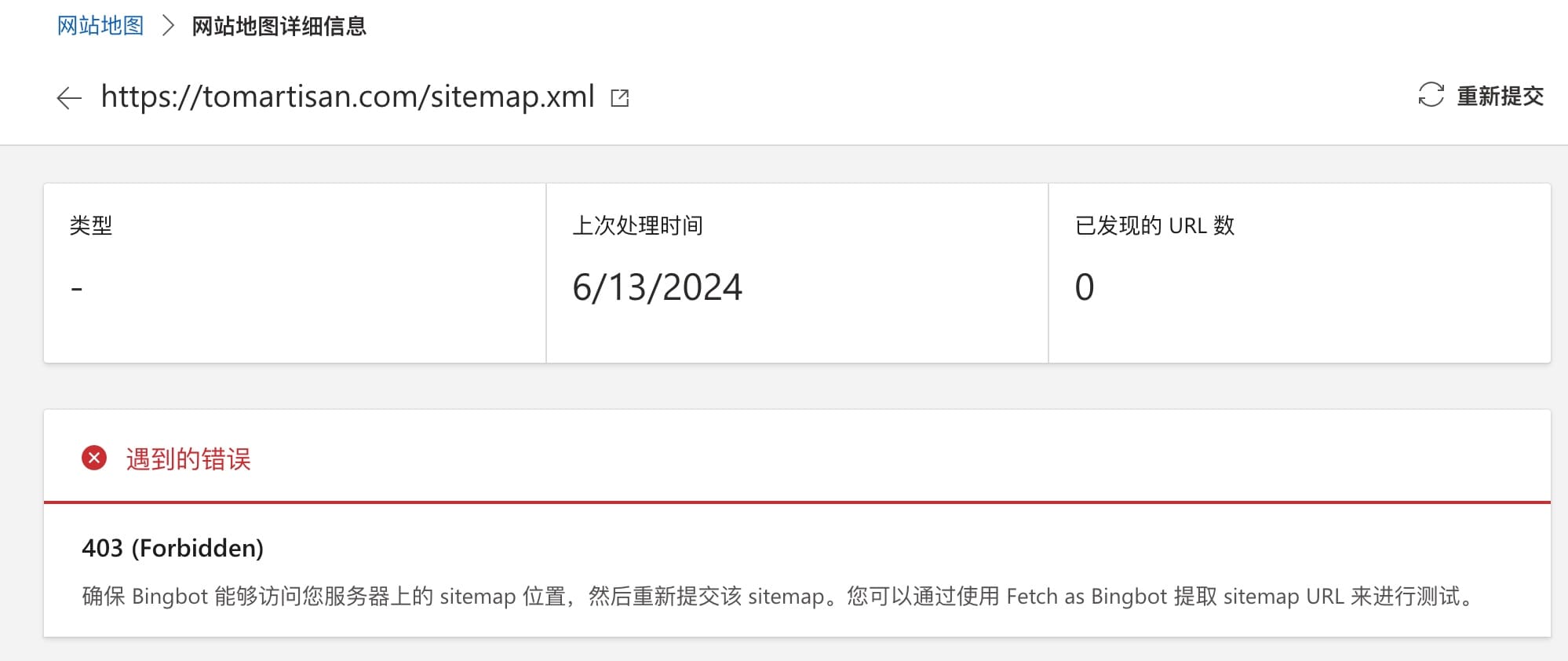
Task: Click the Fetch as Bingbot text in description
Action: point(1087,597)
